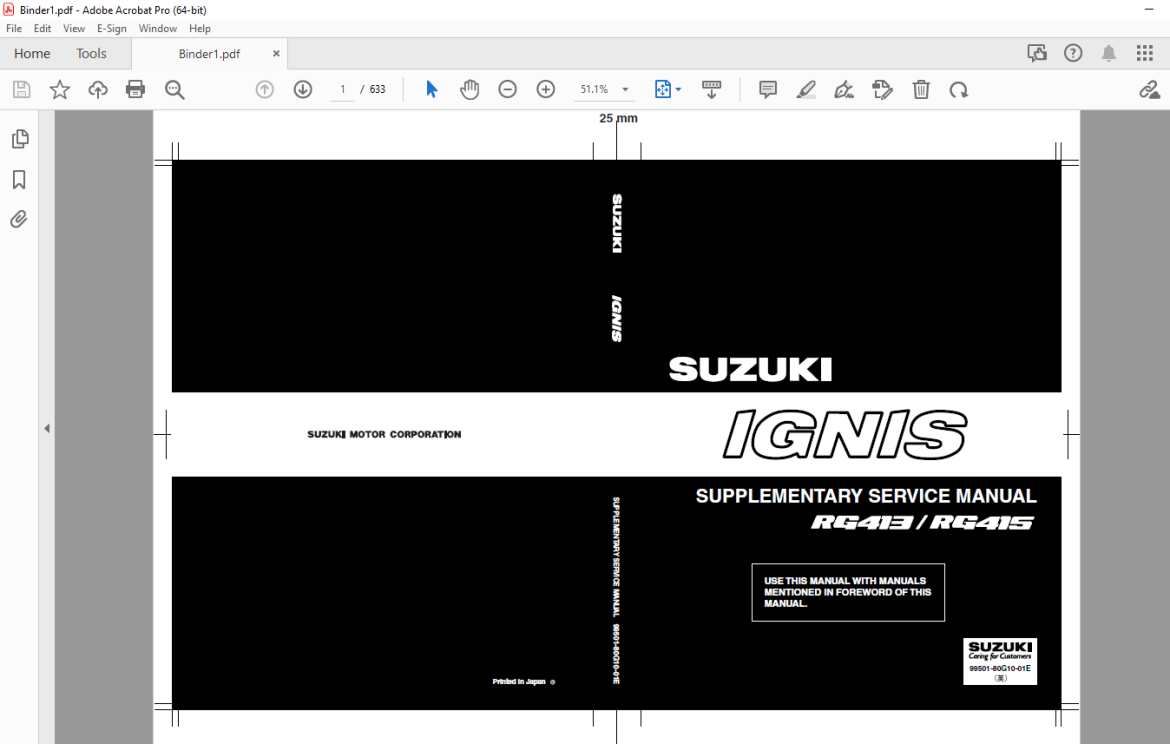Click the 99501-80G10-01E part number label
Screen dimensions: 1170x744
[1000, 669]
